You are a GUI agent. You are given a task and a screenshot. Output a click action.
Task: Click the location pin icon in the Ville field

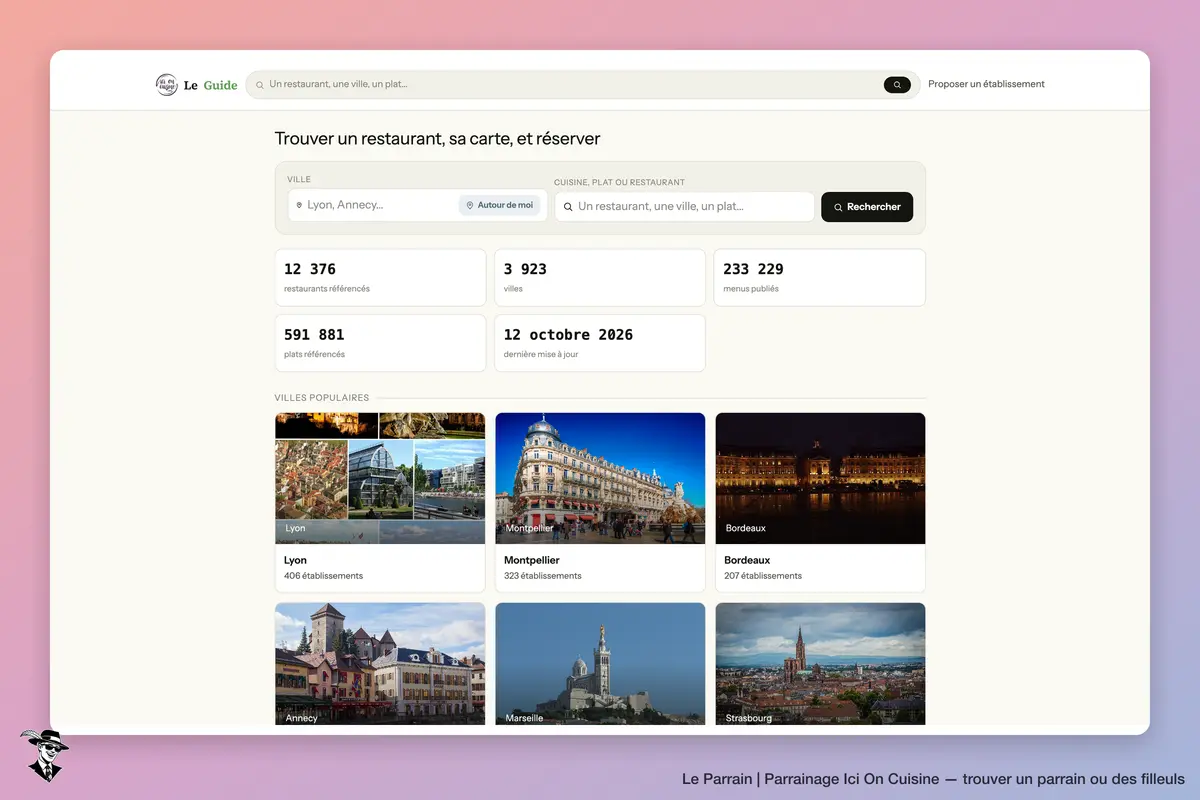point(299,205)
